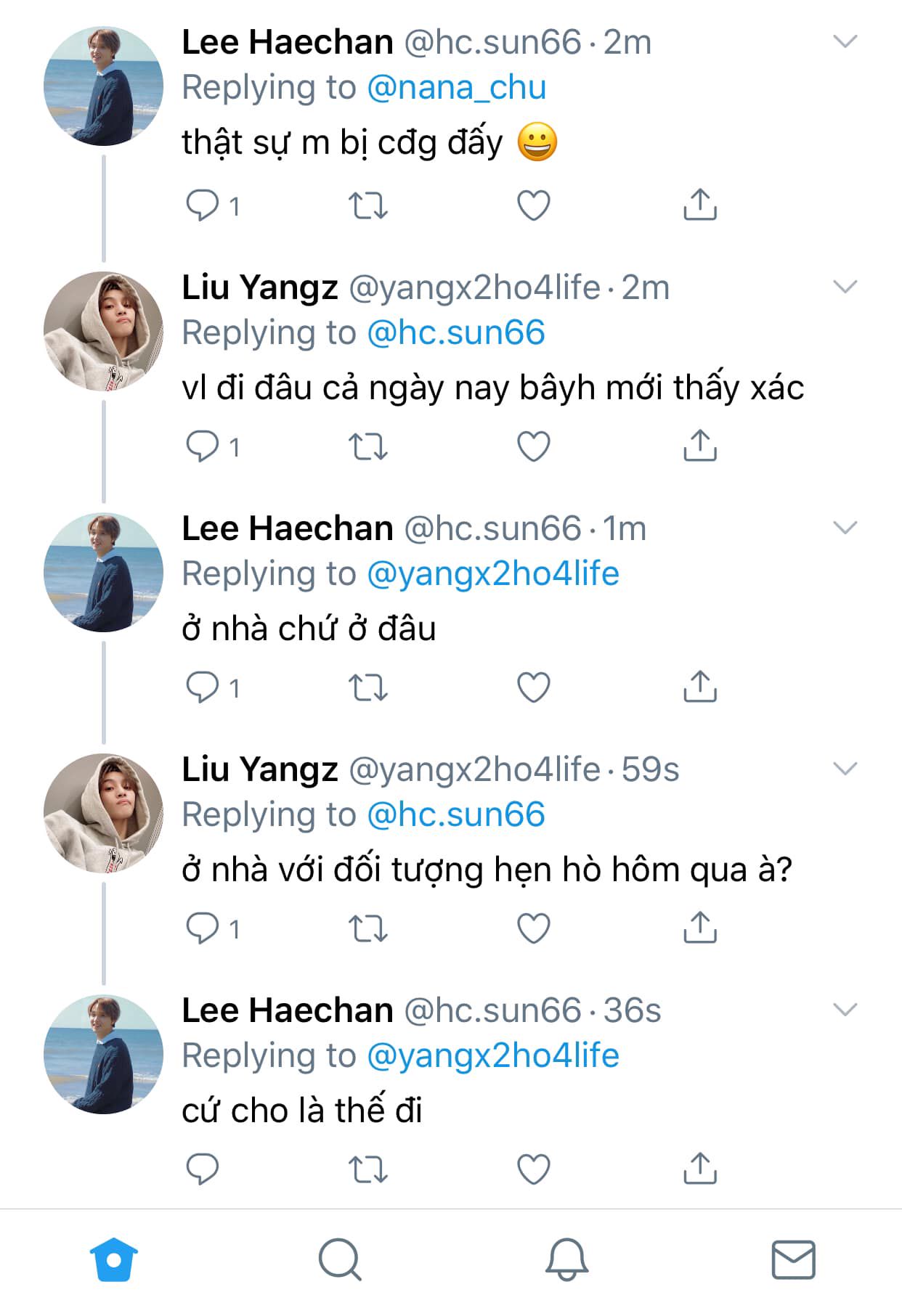Open the Notifications bell tab
This screenshot has width=902, height=1316.
click(x=566, y=1259)
